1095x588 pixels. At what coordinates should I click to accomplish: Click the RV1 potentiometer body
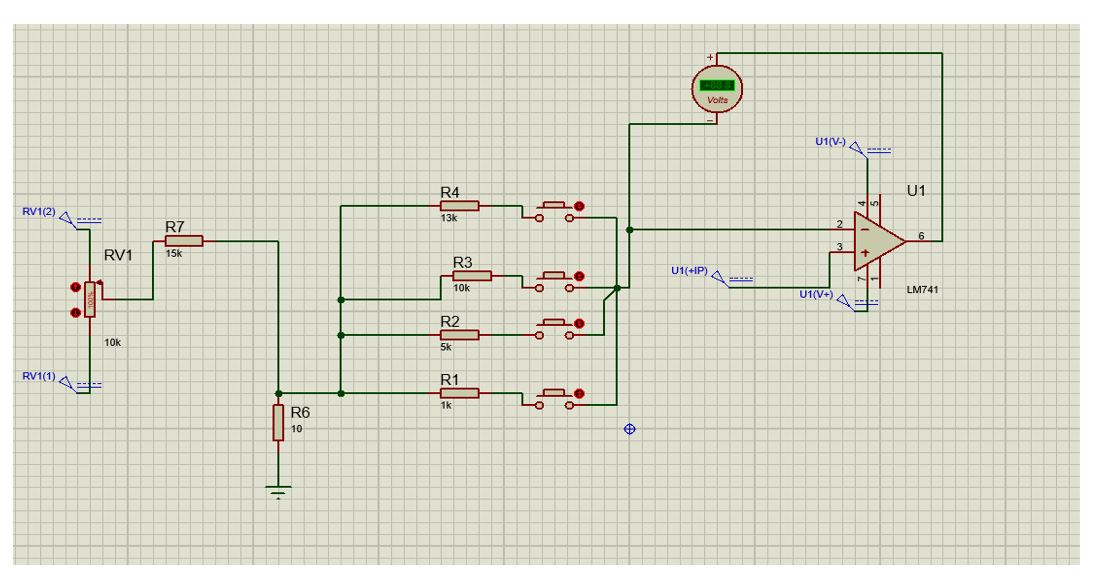90,300
